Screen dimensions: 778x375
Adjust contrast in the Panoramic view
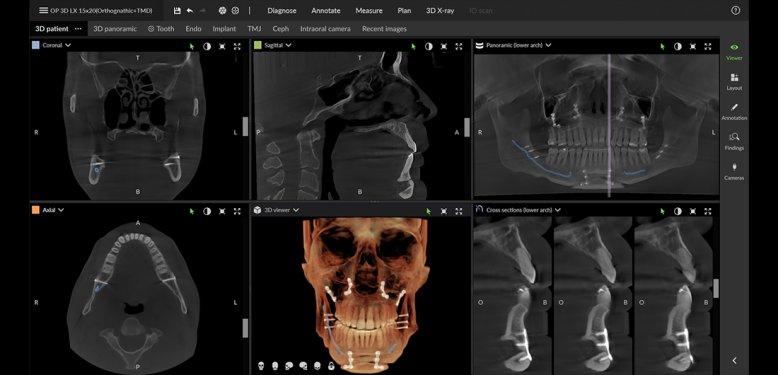point(678,46)
